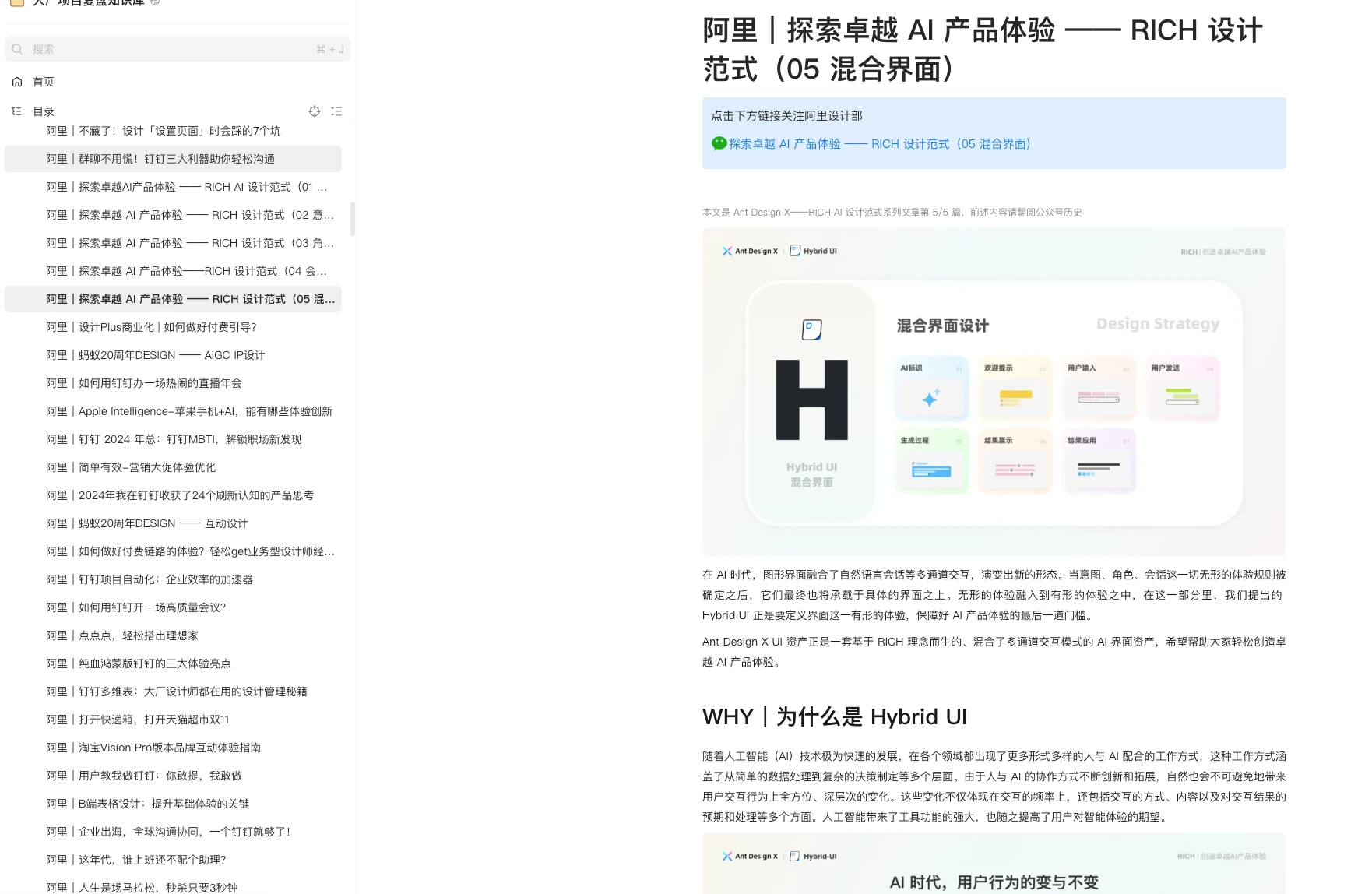Open 企业出海，全球沟通协同 article

click(173, 832)
